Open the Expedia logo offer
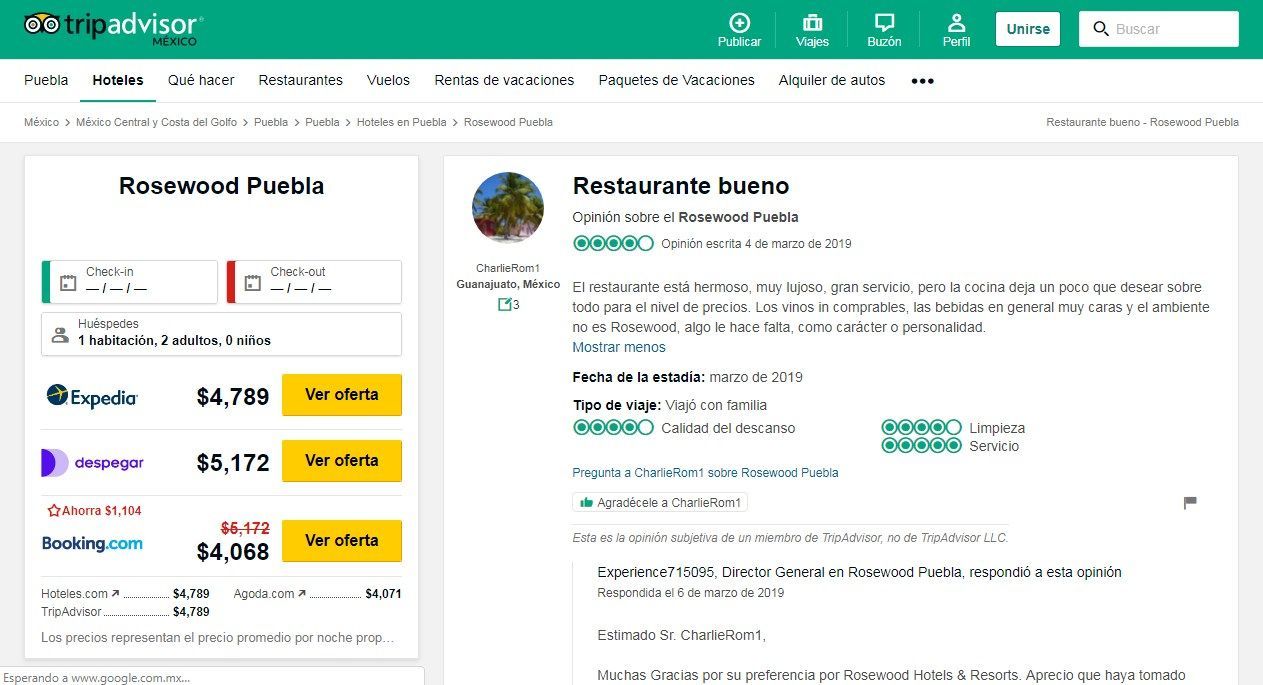Image resolution: width=1263 pixels, height=685 pixels. coord(92,396)
